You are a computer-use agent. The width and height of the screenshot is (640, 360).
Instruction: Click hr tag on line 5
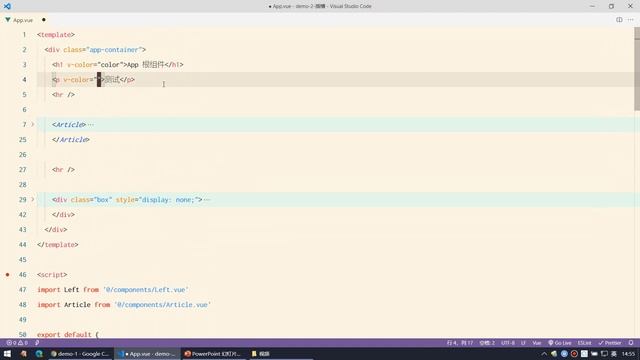[63, 95]
